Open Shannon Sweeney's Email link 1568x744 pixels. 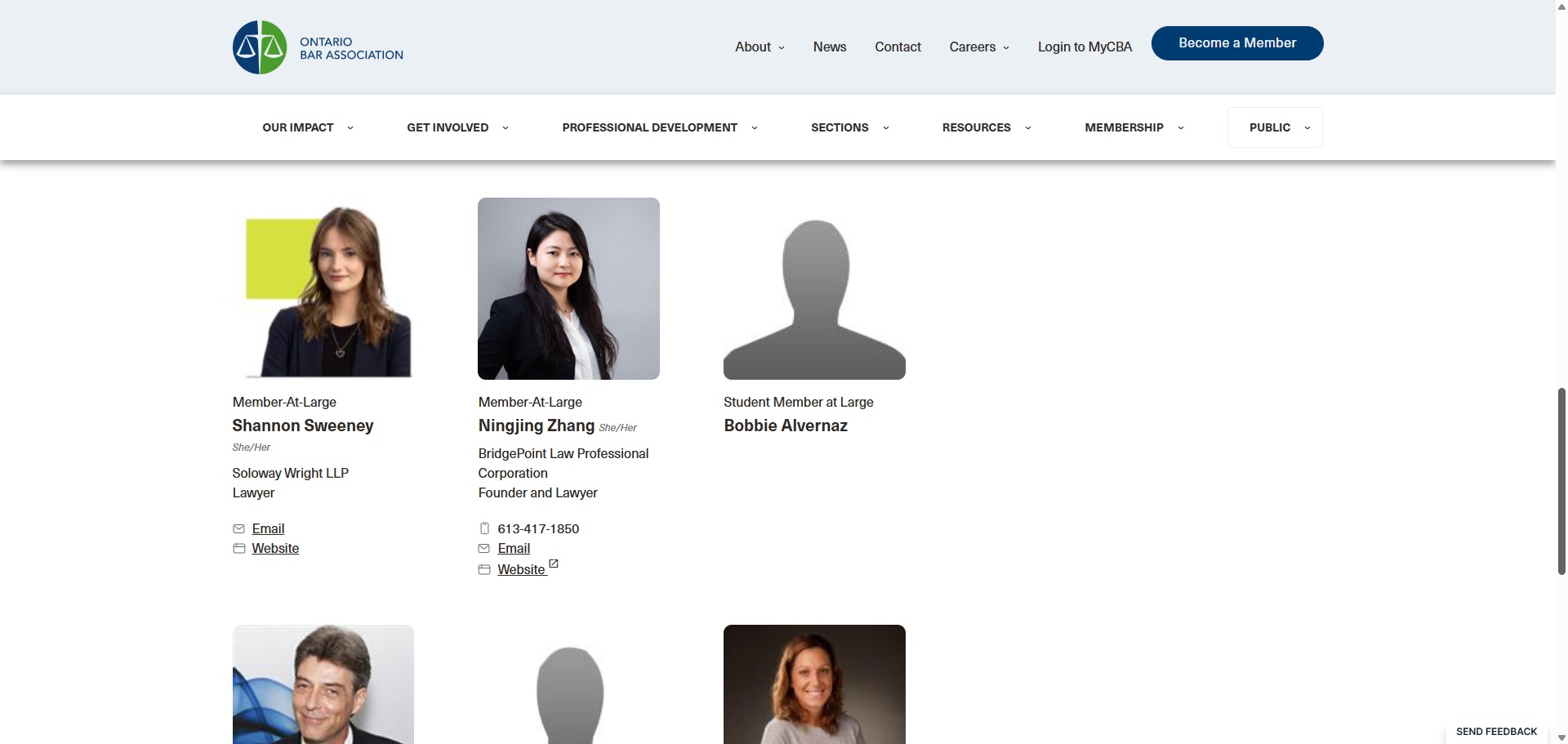[x=268, y=529]
